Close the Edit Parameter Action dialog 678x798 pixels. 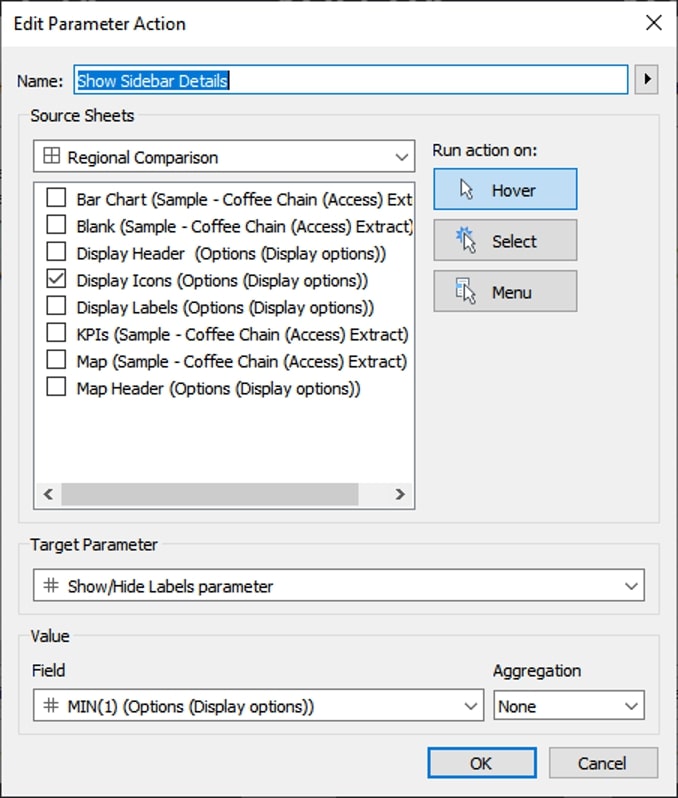[x=654, y=23]
